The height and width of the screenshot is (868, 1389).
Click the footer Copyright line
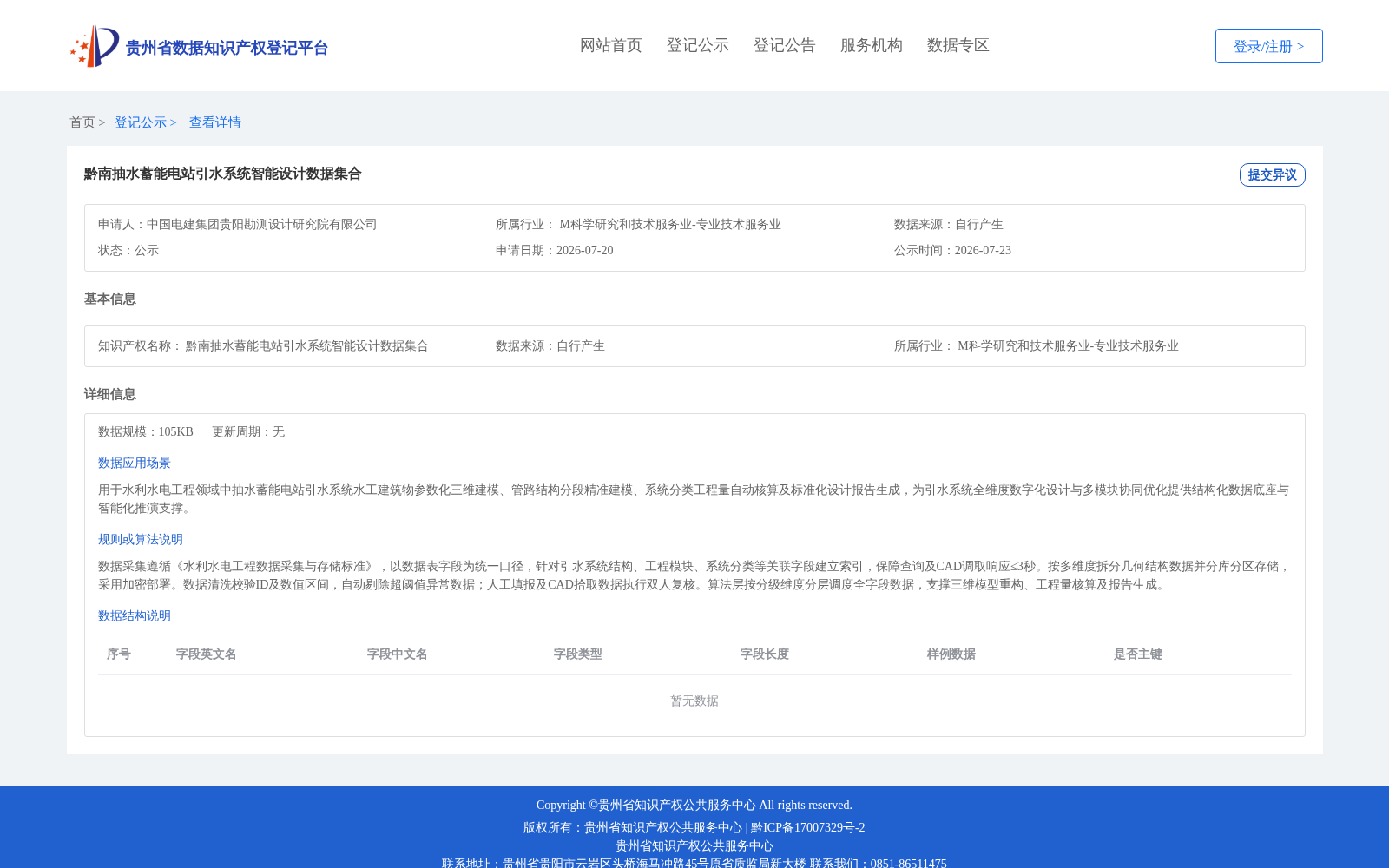(x=694, y=805)
